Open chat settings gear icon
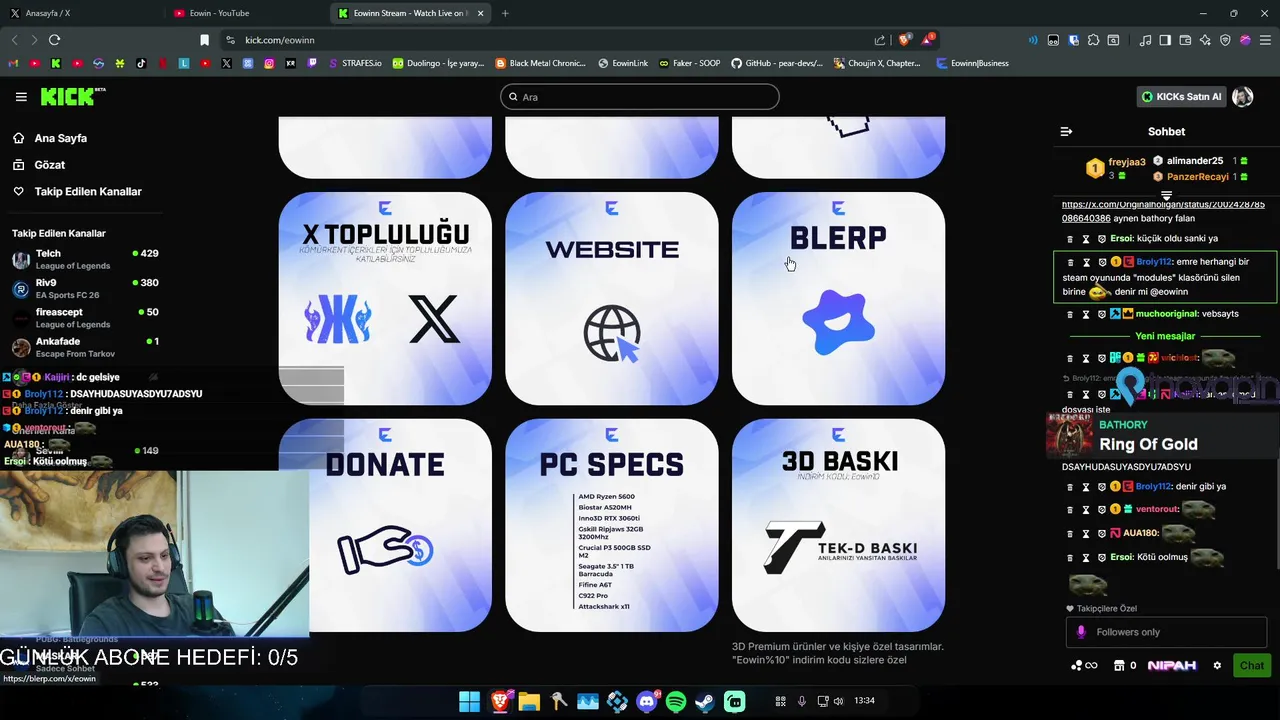The image size is (1280, 720). click(x=1217, y=665)
